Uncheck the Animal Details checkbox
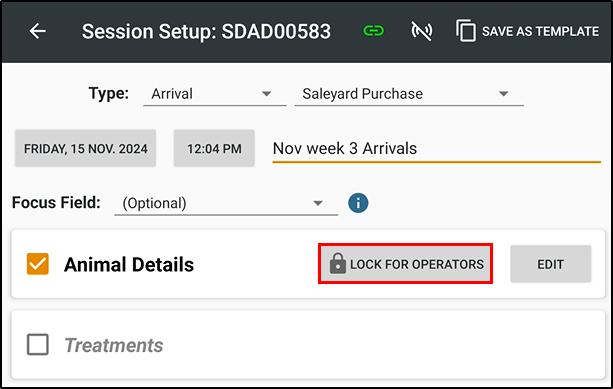 coord(38,264)
